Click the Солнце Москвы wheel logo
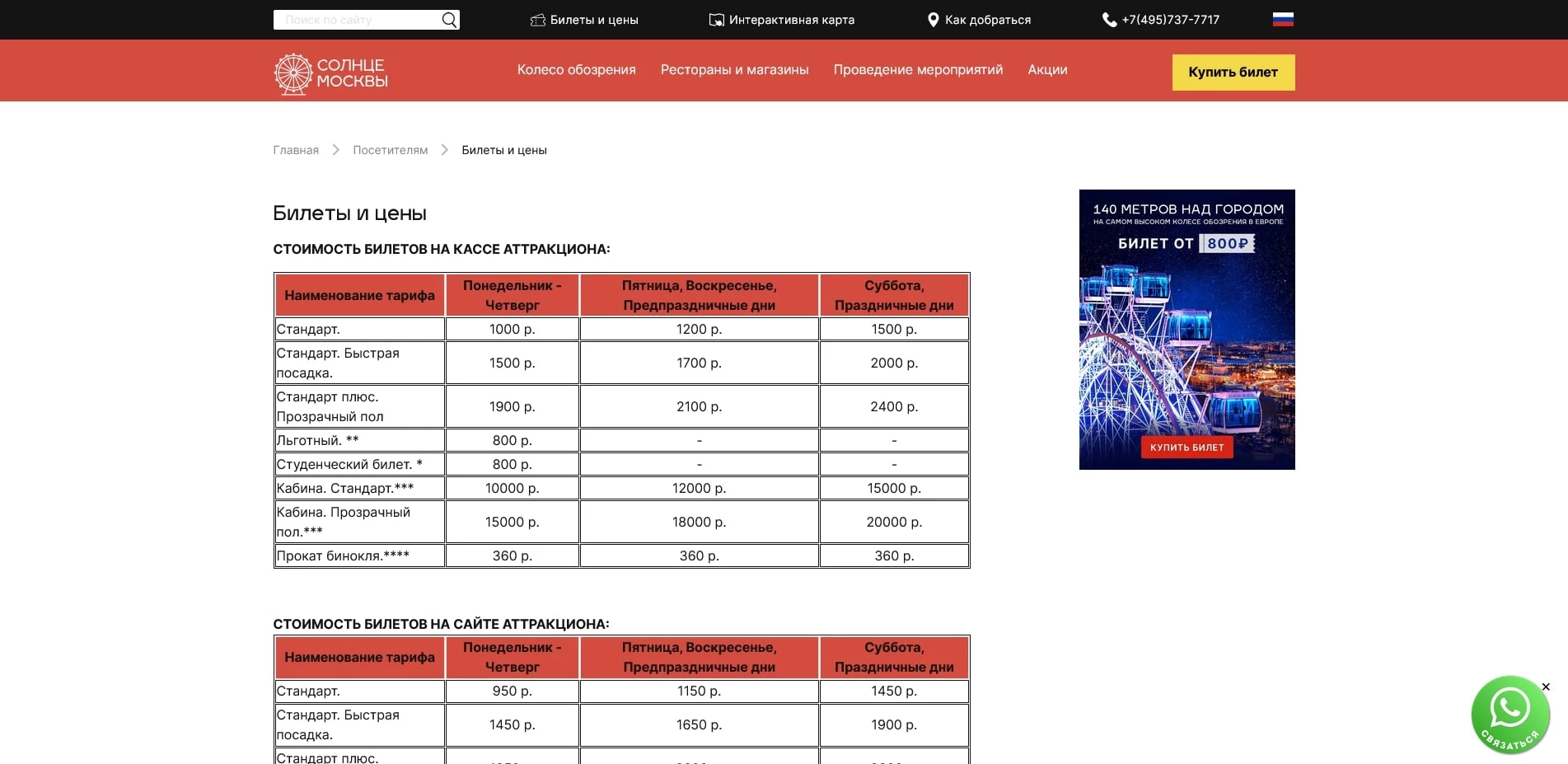 pyautogui.click(x=293, y=73)
